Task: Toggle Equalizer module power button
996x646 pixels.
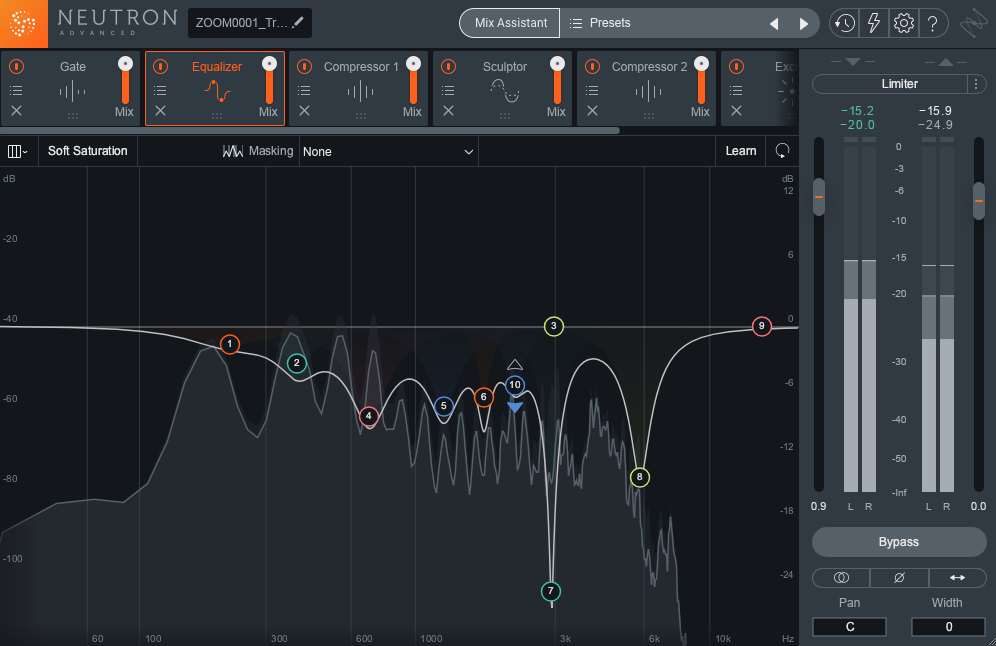Action: click(161, 66)
